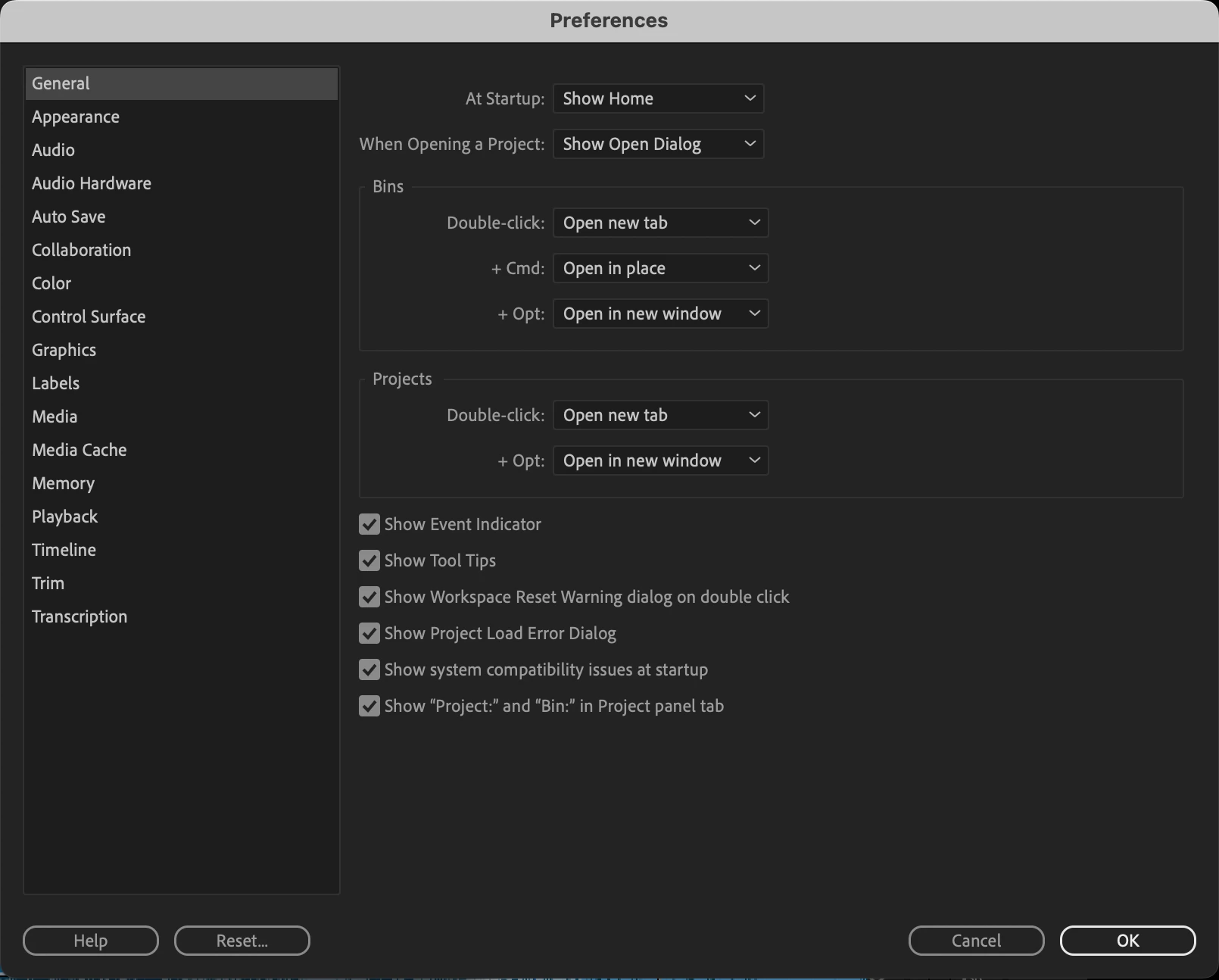The height and width of the screenshot is (980, 1219).
Task: Expand the Projects Double-click dropdown
Action: pos(661,415)
